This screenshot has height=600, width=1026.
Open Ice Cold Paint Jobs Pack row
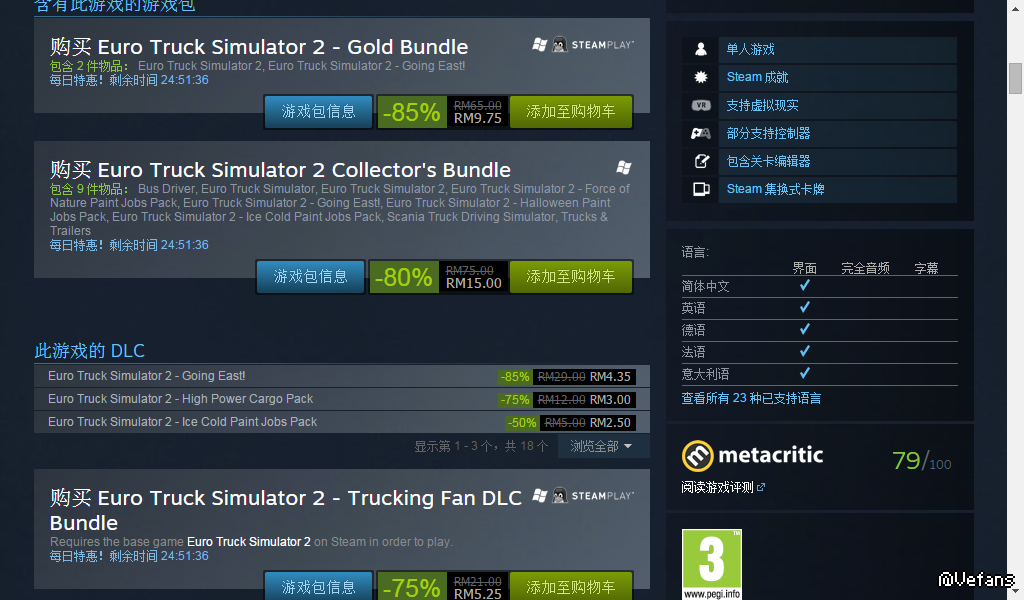coord(342,422)
